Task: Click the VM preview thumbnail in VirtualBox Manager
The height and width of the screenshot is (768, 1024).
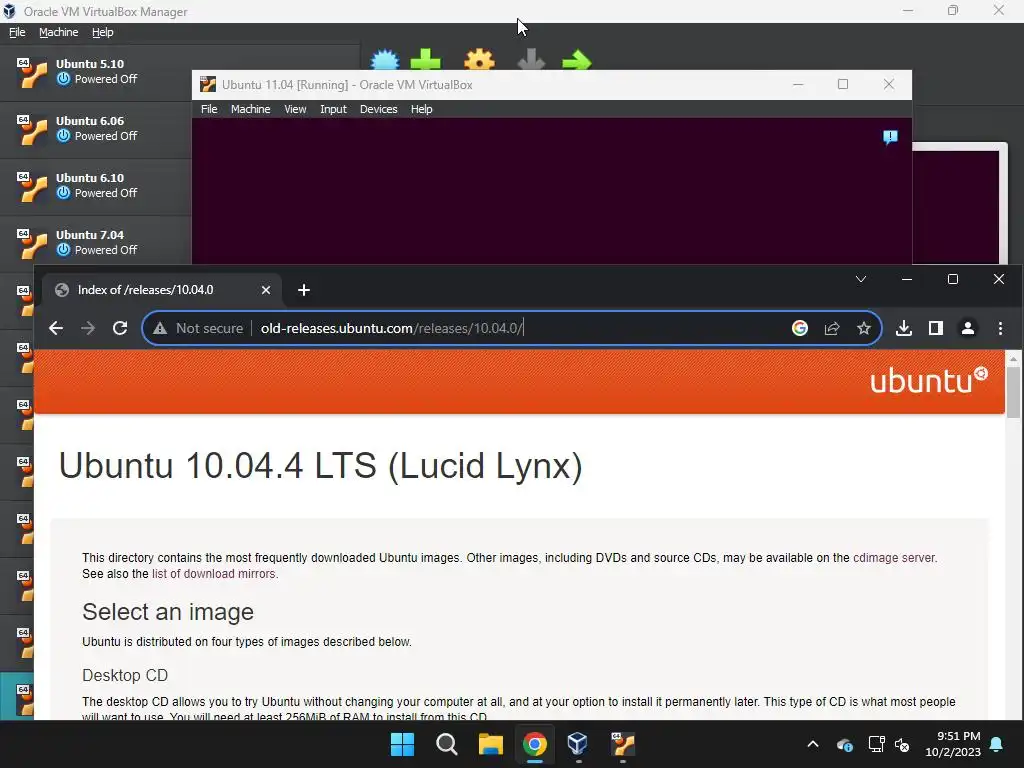Action: pos(957,204)
